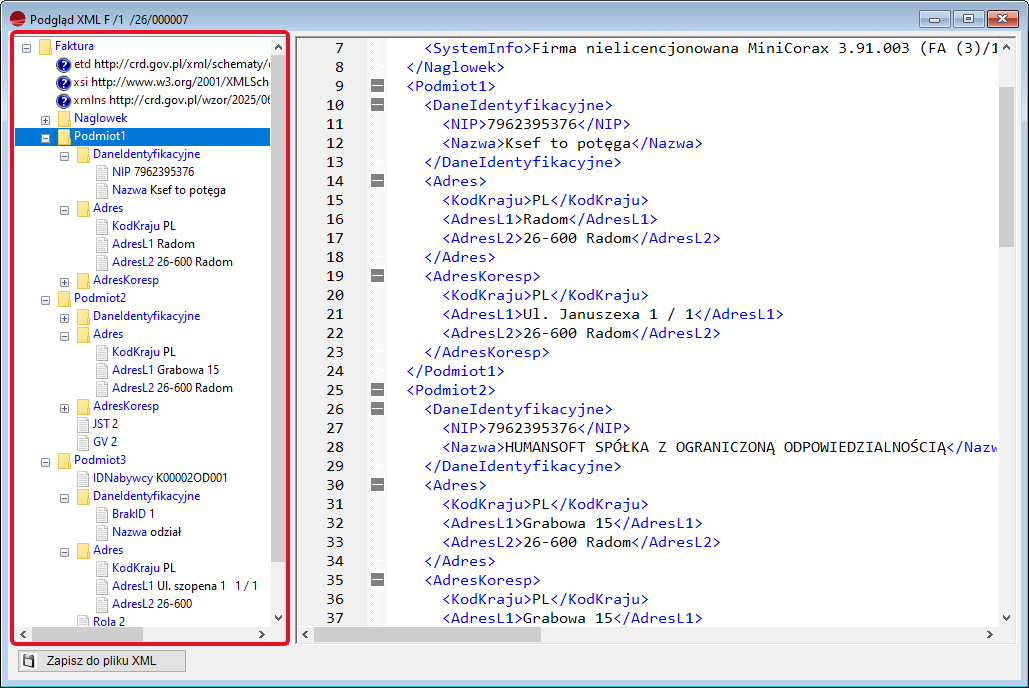Click the NIP 7962395376 document icon

(x=102, y=172)
